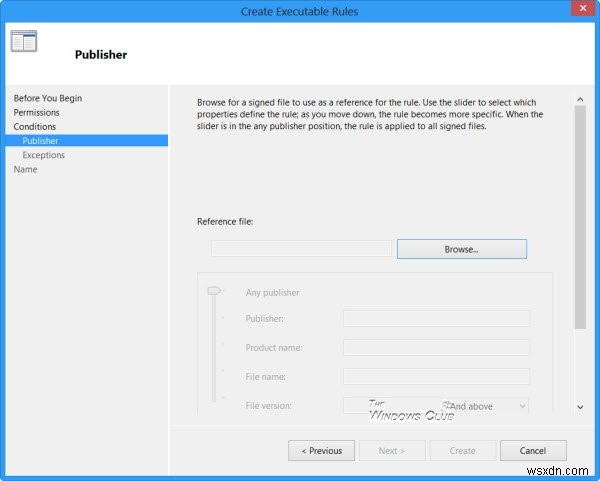Open the Before You Begin step

point(48,98)
